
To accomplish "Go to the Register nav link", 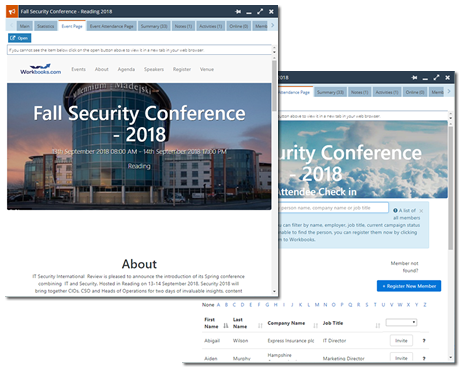I will (182, 69).
